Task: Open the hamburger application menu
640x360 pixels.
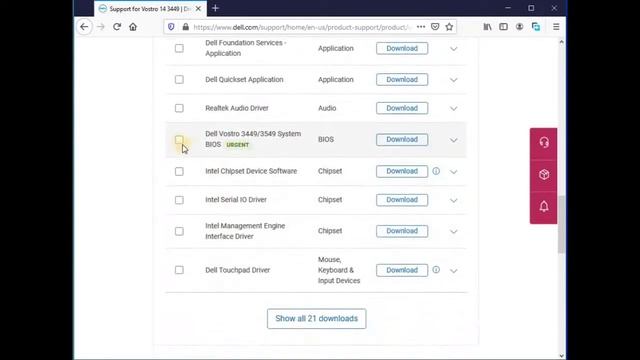Action: [556, 27]
